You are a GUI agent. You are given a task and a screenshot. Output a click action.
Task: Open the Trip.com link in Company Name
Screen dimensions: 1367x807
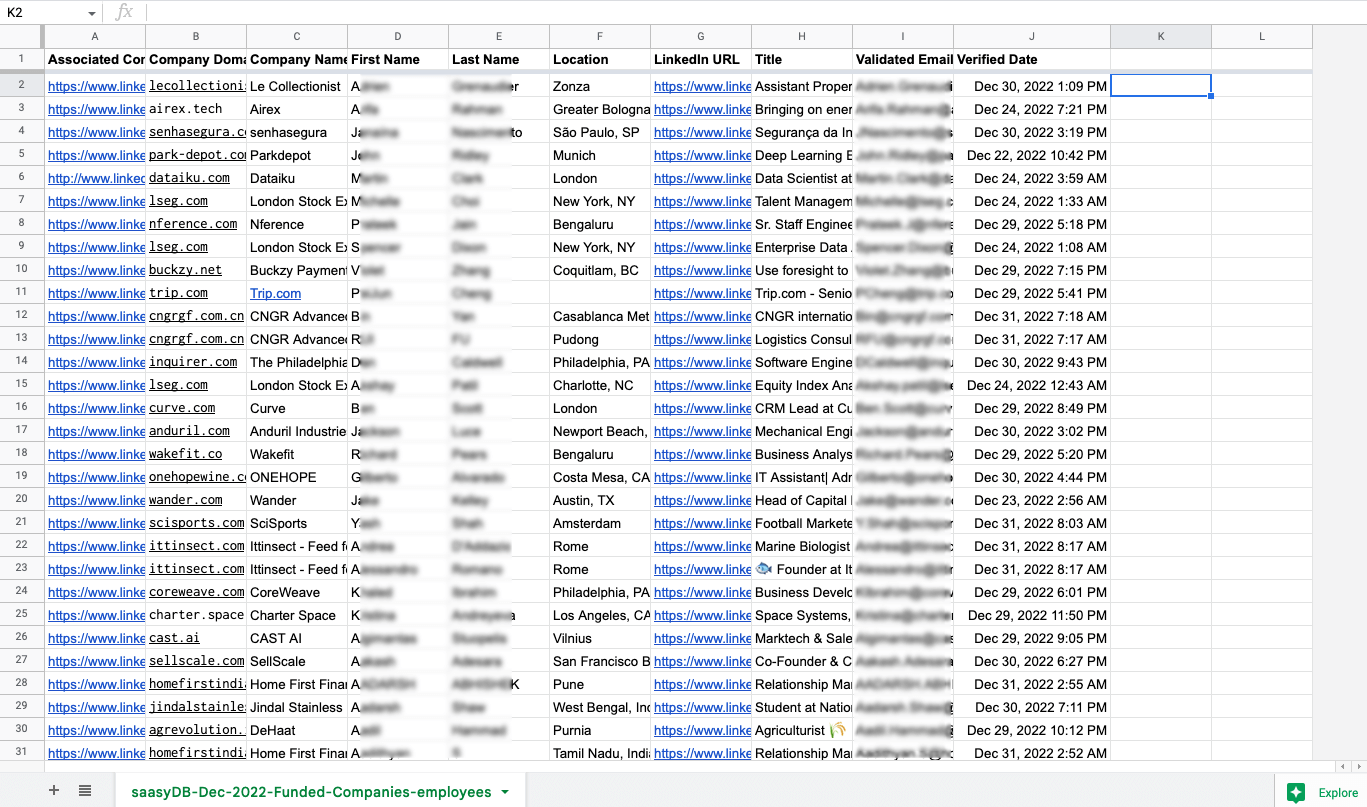click(275, 293)
